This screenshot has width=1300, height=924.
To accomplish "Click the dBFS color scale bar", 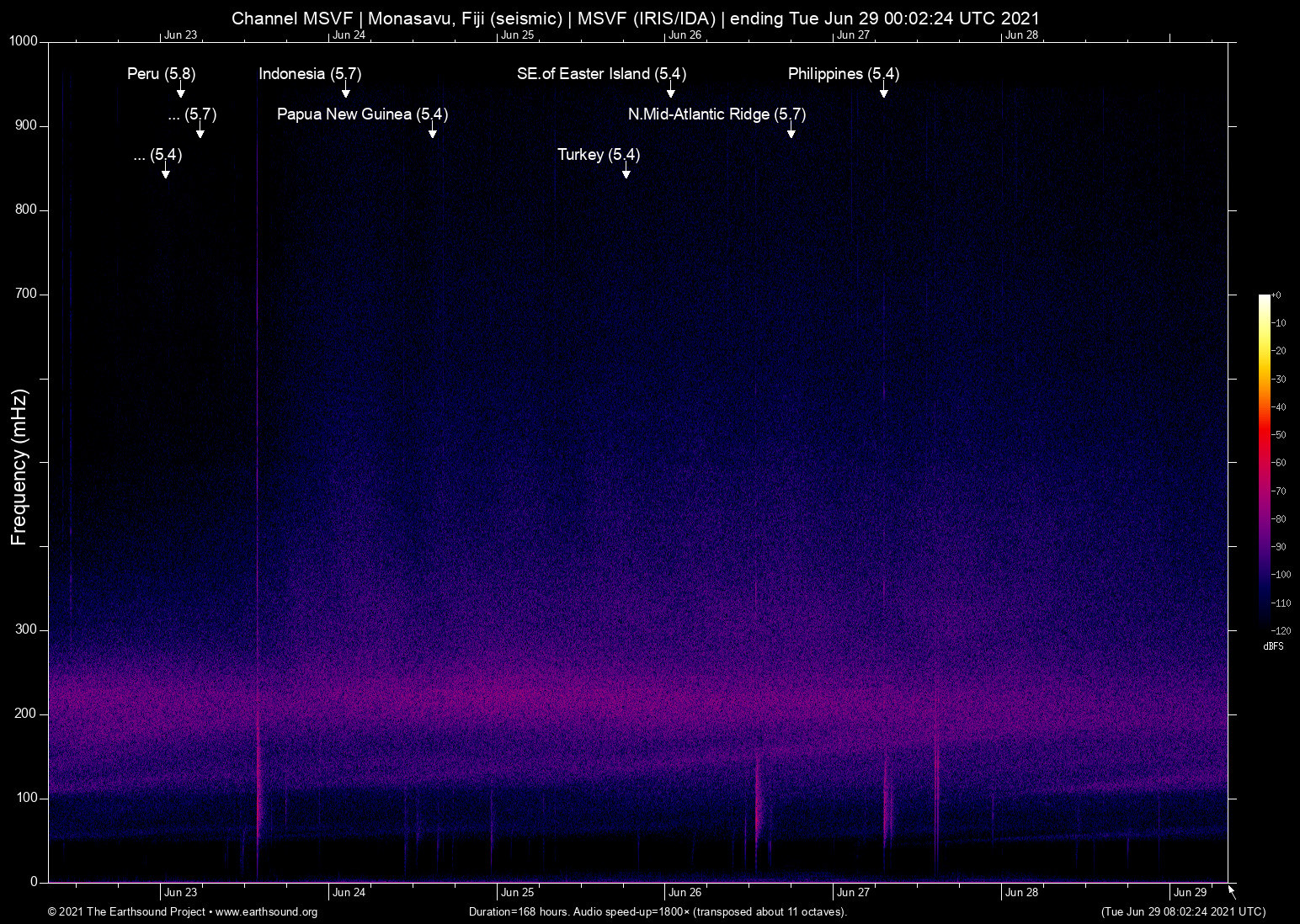I will click(x=1264, y=461).
